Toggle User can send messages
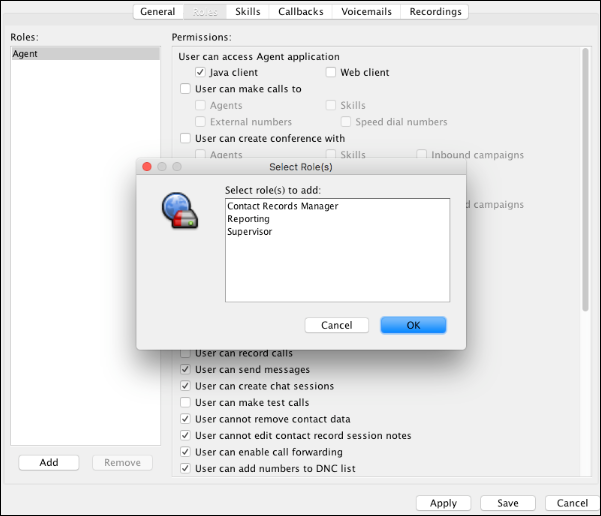601x516 pixels. click(185, 369)
